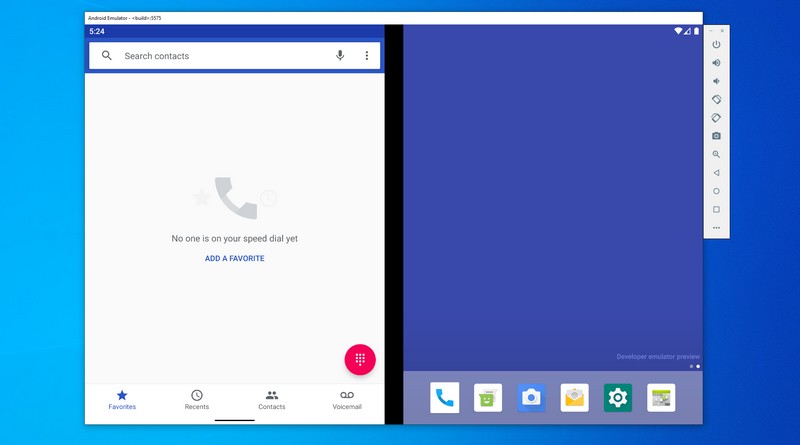The height and width of the screenshot is (445, 800).
Task: Open the Voicemail tab
Action: coord(347,400)
